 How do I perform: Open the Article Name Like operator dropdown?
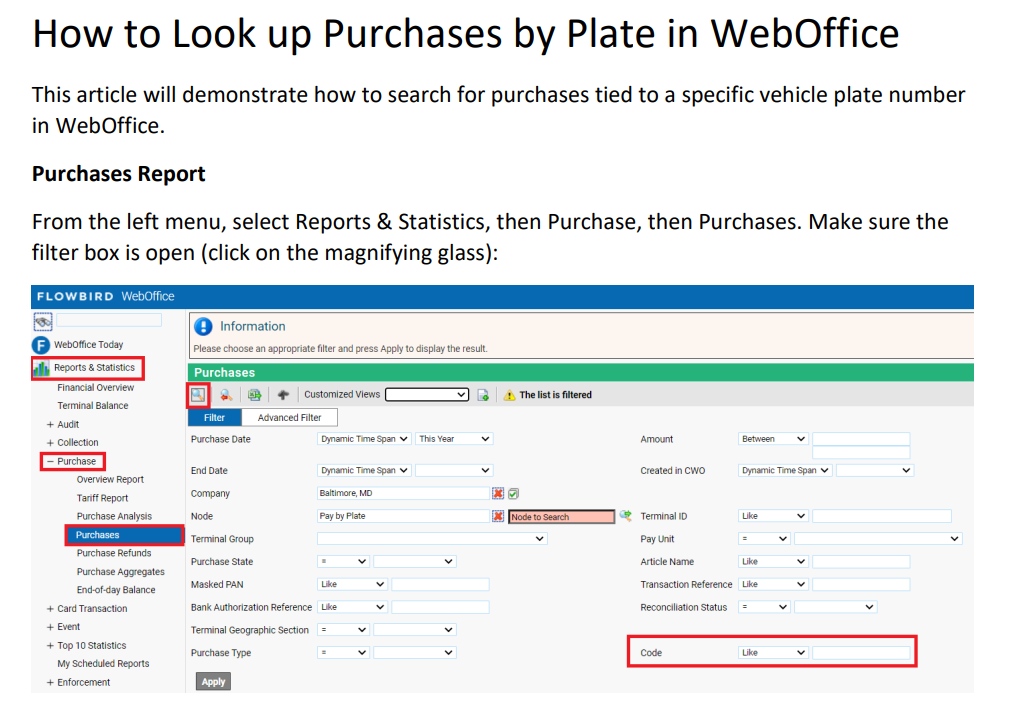click(773, 561)
